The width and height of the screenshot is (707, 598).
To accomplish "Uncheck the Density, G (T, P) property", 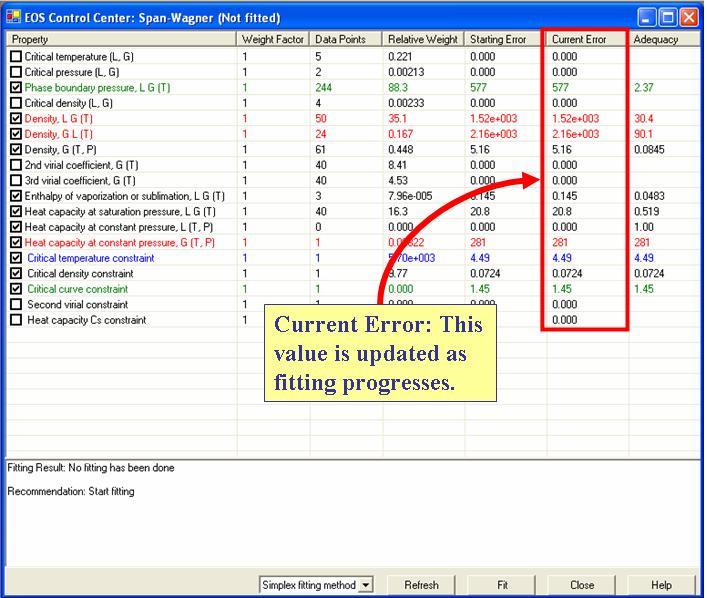I will click(15, 150).
